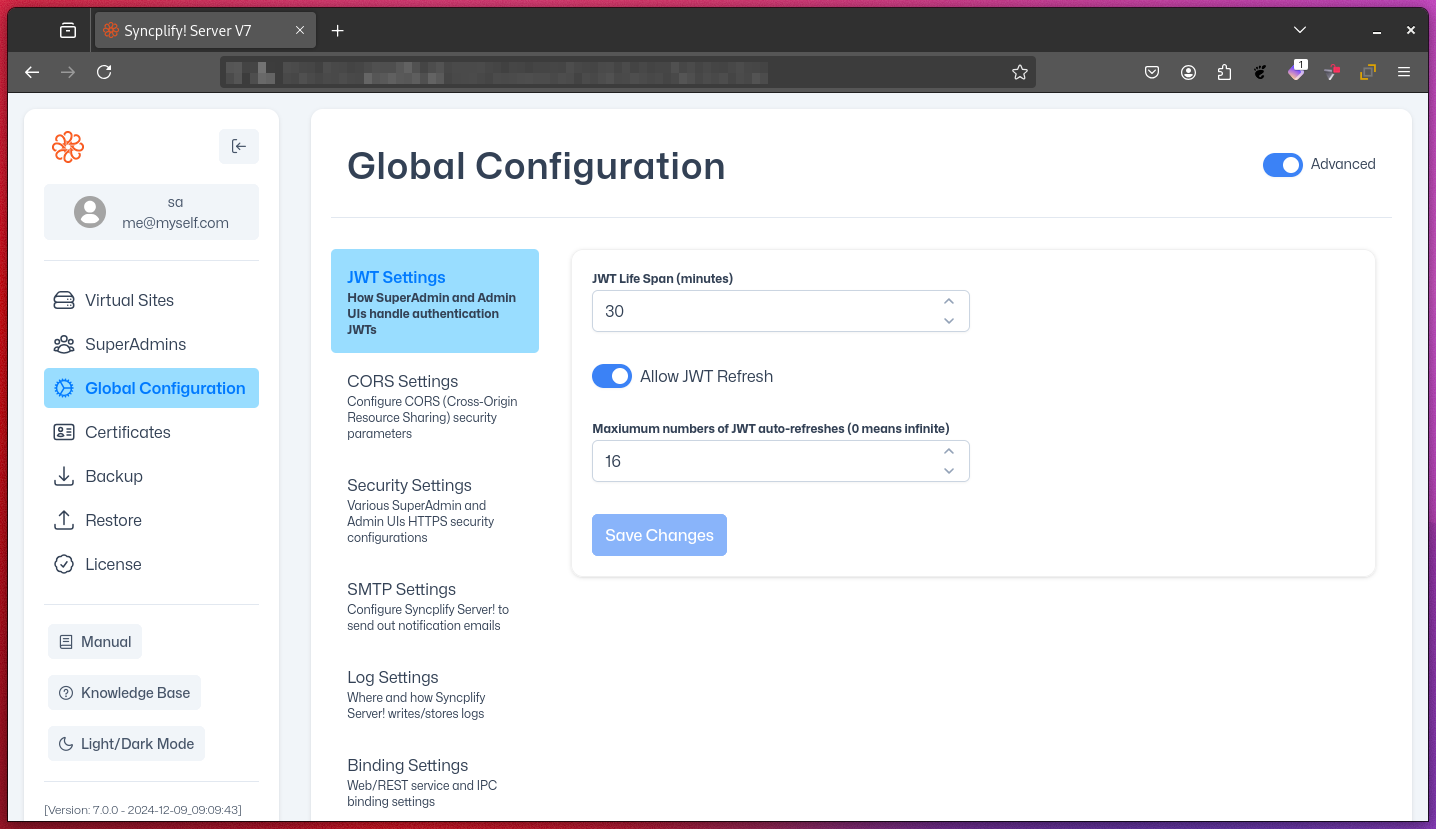
Task: Click the Certificates sidebar icon
Action: tap(63, 431)
